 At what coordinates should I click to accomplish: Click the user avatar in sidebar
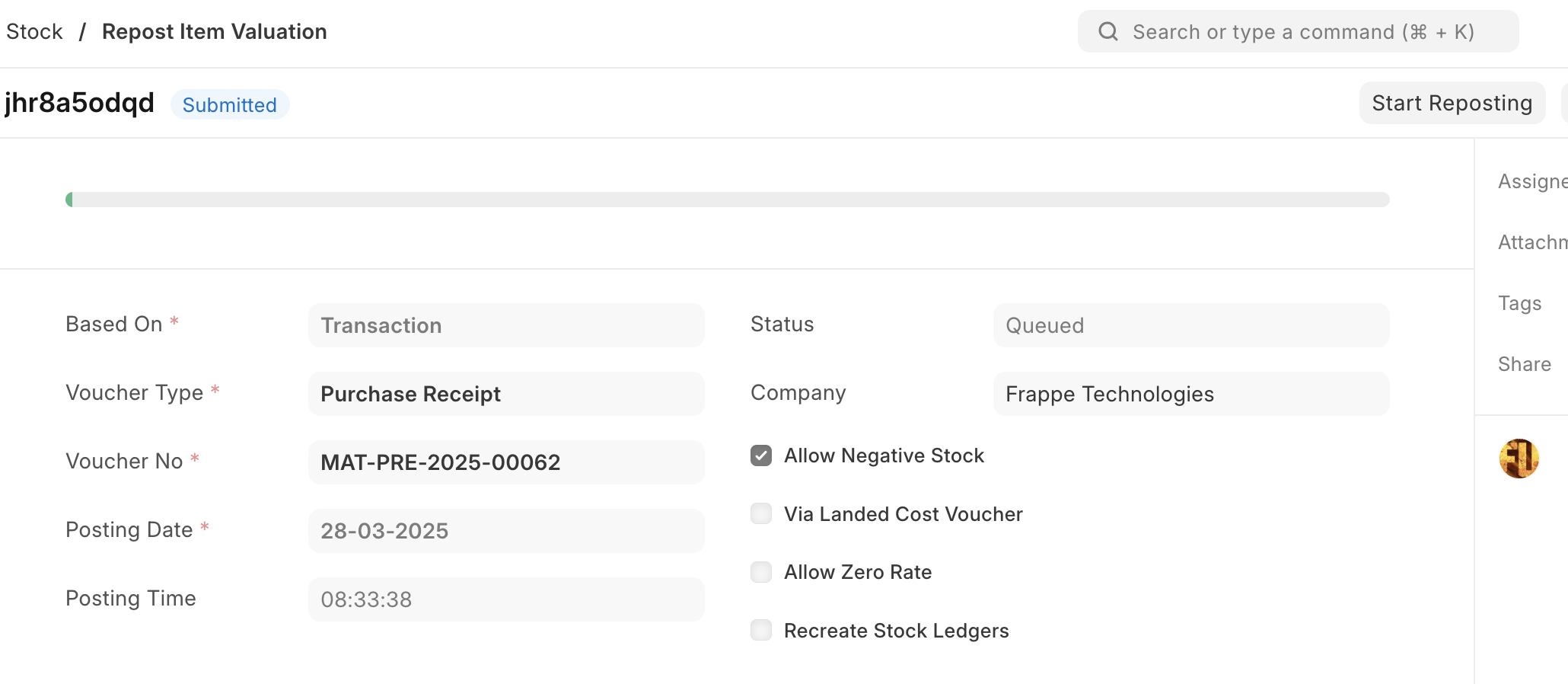coord(1519,459)
